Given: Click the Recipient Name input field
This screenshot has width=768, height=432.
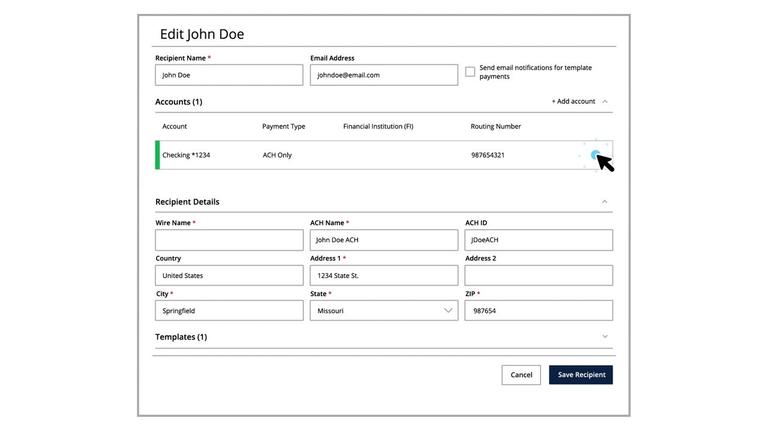Looking at the screenshot, I should tap(229, 75).
